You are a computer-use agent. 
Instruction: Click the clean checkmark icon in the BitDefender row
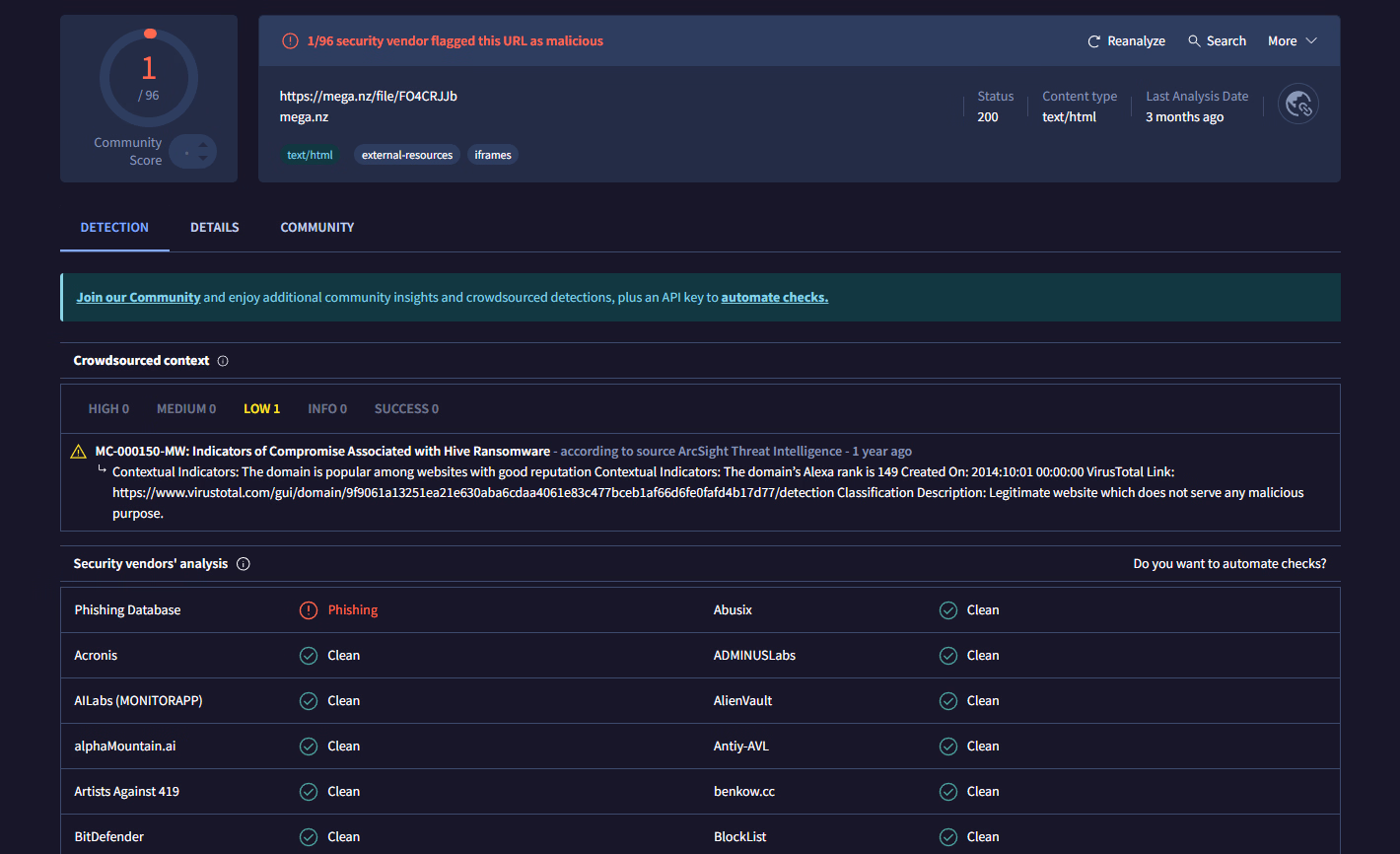click(x=309, y=837)
